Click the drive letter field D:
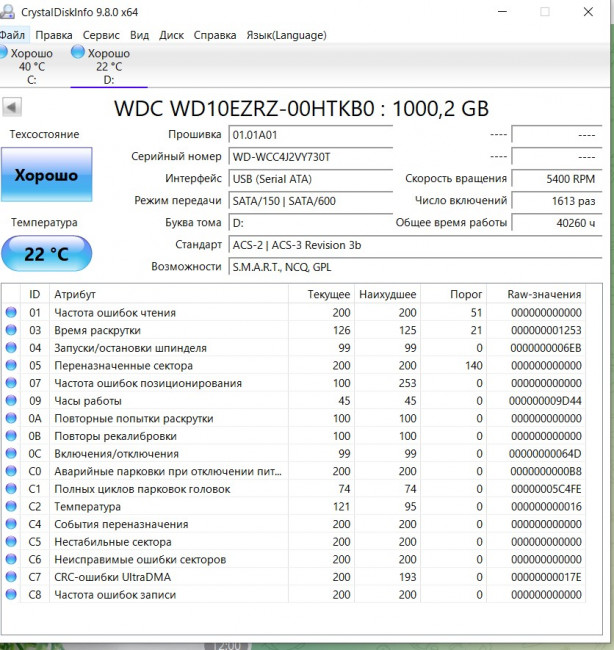The image size is (614, 650). pyautogui.click(x=311, y=223)
